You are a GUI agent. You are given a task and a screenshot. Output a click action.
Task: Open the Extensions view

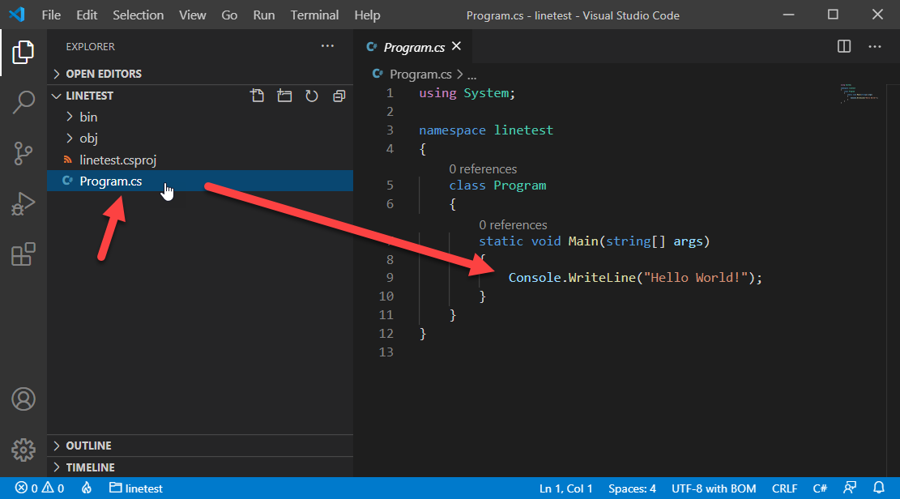(23, 255)
